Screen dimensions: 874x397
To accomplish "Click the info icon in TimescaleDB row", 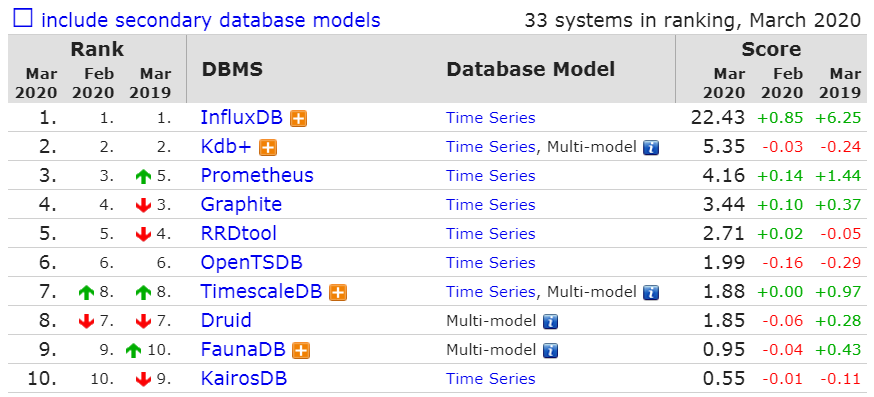I will (x=651, y=293).
